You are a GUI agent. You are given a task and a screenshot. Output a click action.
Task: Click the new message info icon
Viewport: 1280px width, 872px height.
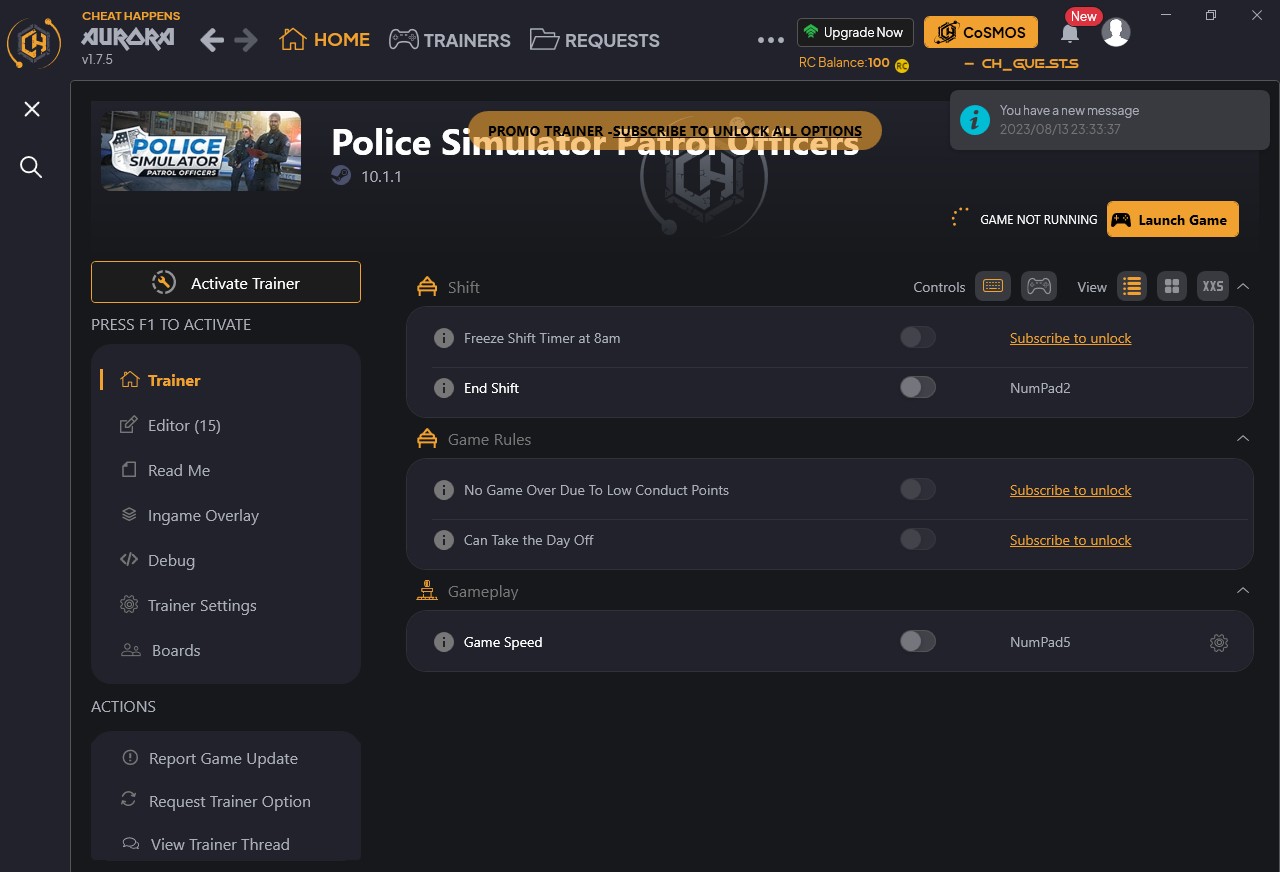pos(974,120)
